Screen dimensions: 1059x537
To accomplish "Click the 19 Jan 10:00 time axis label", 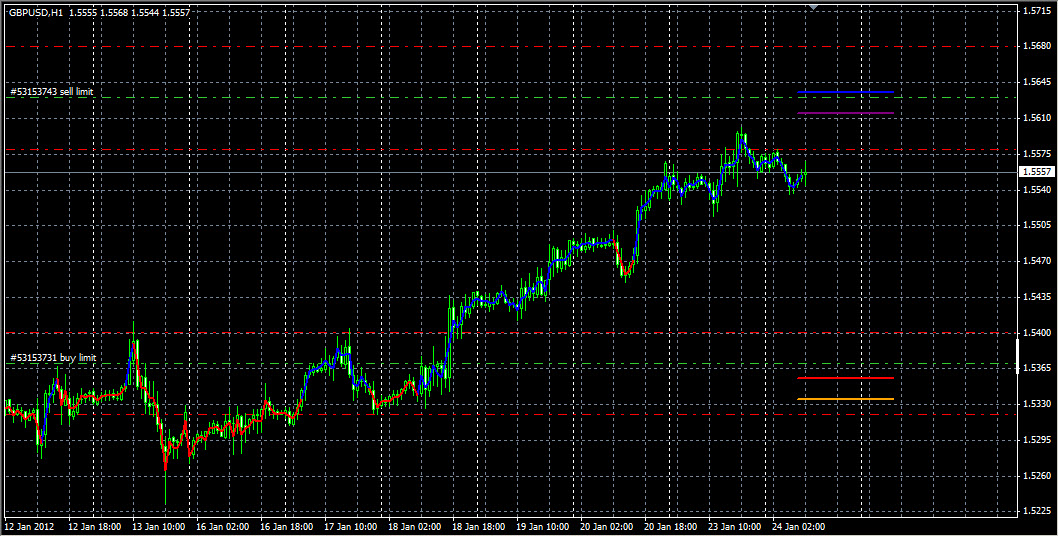I will pos(542,526).
